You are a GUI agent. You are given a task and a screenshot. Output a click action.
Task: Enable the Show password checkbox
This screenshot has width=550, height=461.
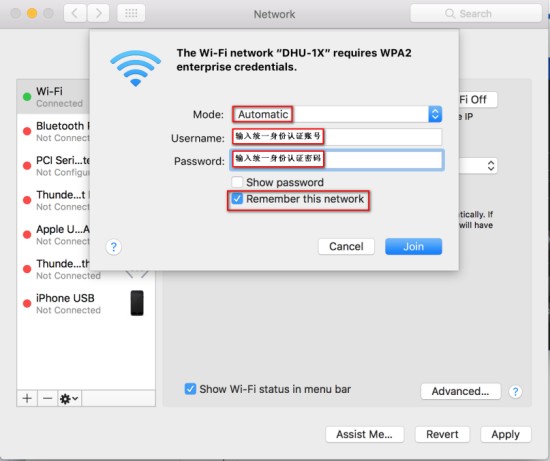tap(237, 182)
